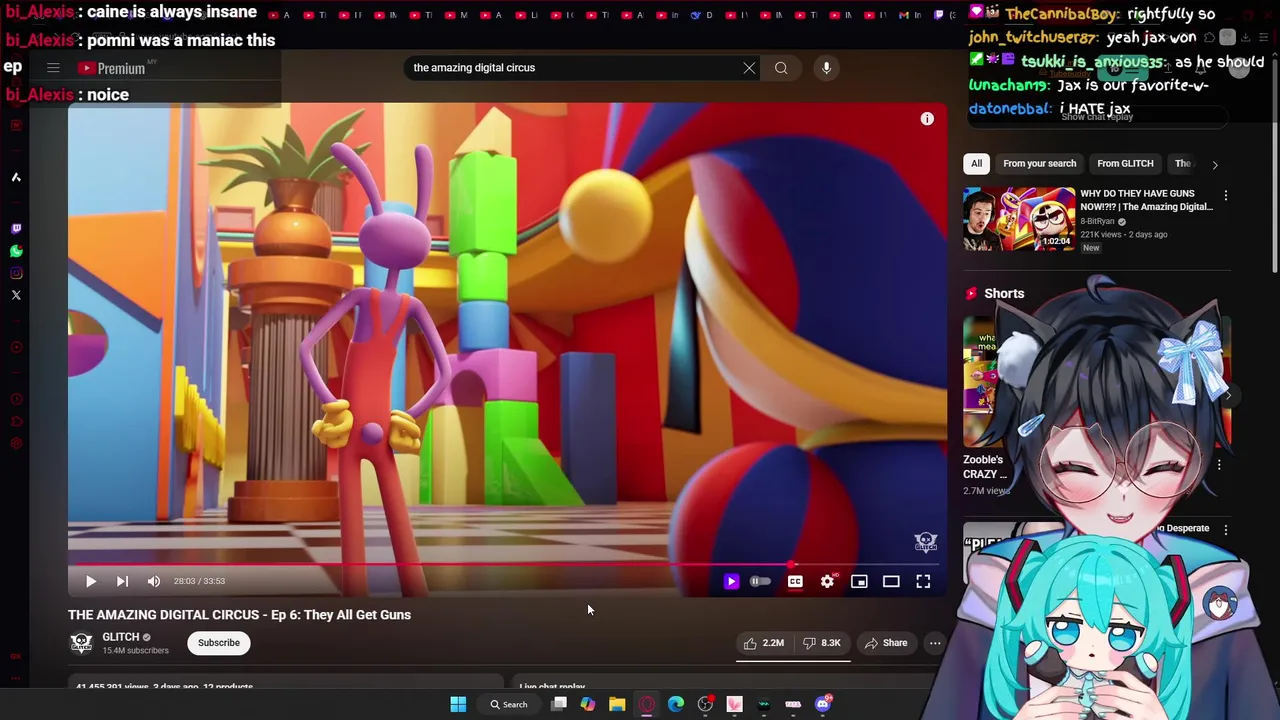Open more actions three-dot menu

point(934,643)
